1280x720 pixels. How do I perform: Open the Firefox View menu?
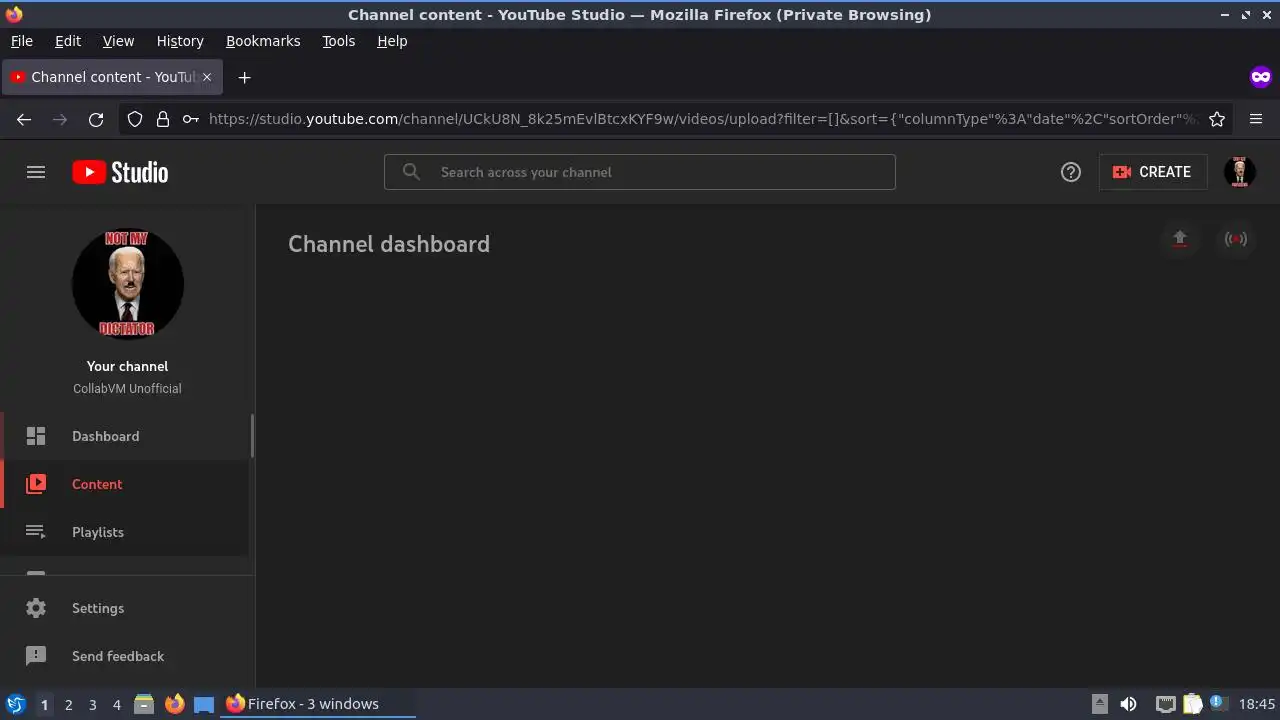point(118,41)
